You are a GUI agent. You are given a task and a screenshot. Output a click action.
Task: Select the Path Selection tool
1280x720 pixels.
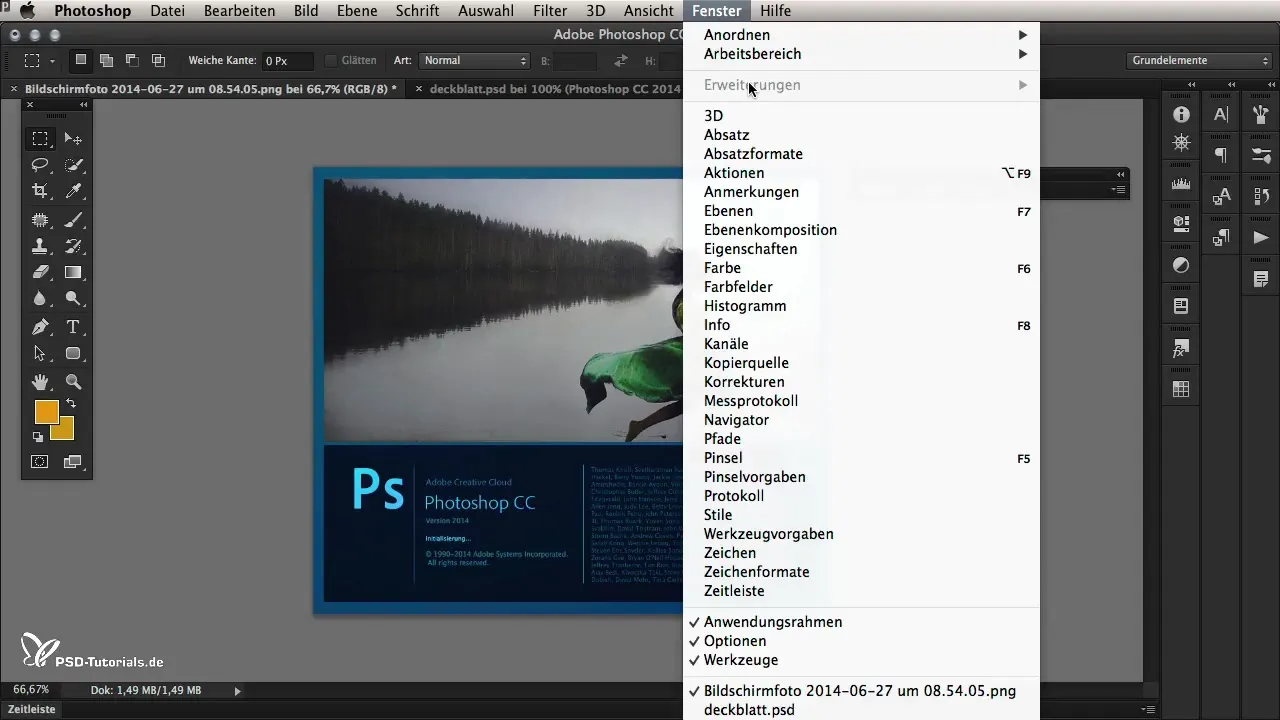(40, 353)
